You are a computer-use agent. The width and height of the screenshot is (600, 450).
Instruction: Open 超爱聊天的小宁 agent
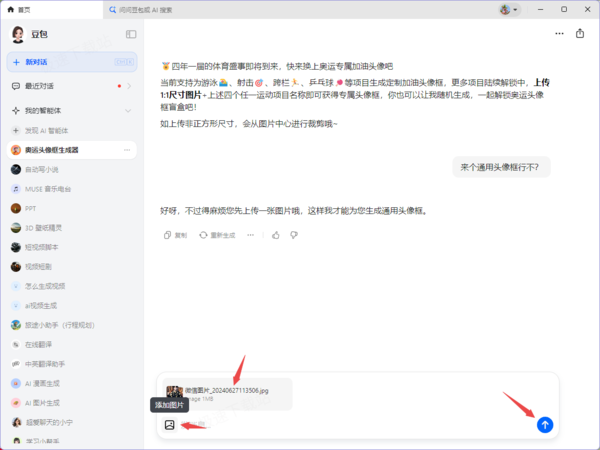pos(72,422)
